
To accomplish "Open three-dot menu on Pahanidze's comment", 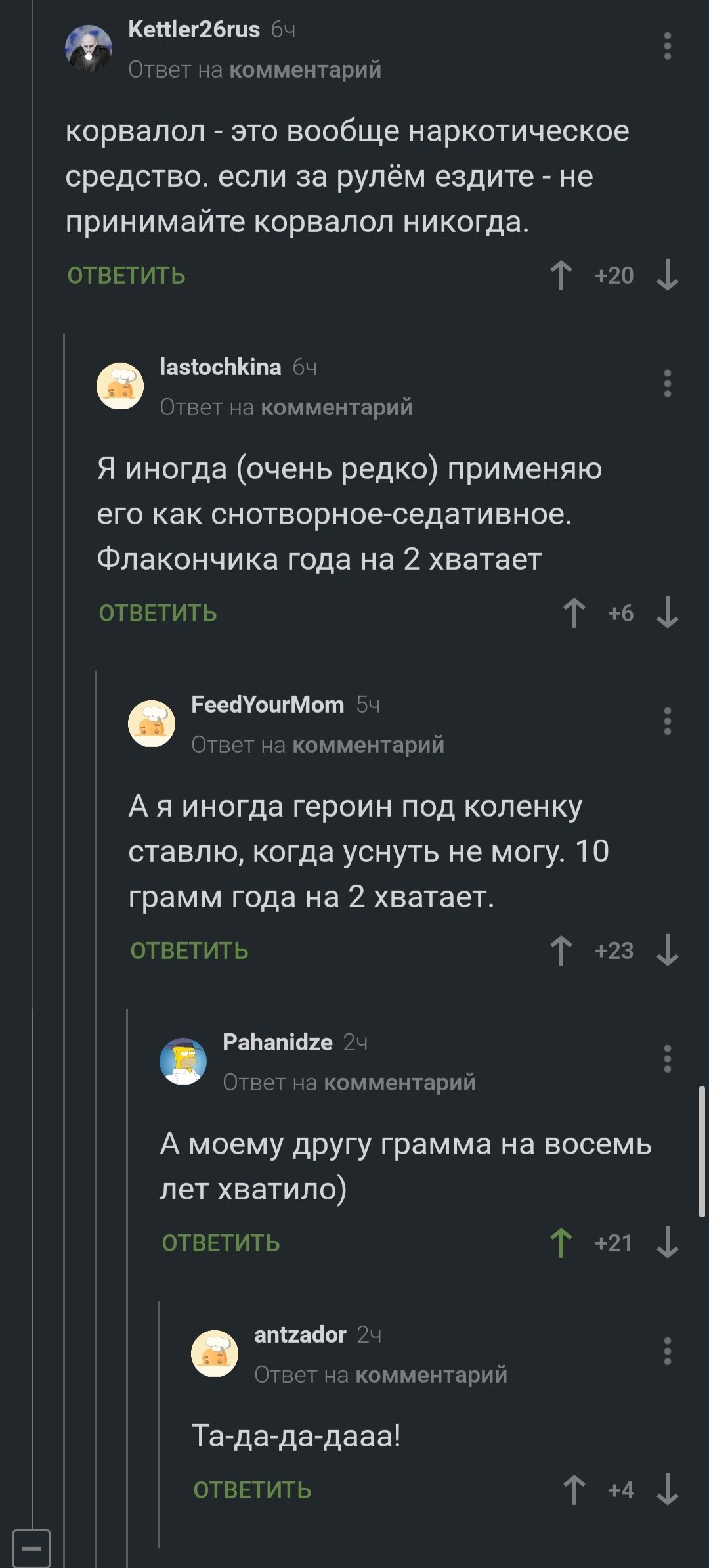I will [x=667, y=1059].
